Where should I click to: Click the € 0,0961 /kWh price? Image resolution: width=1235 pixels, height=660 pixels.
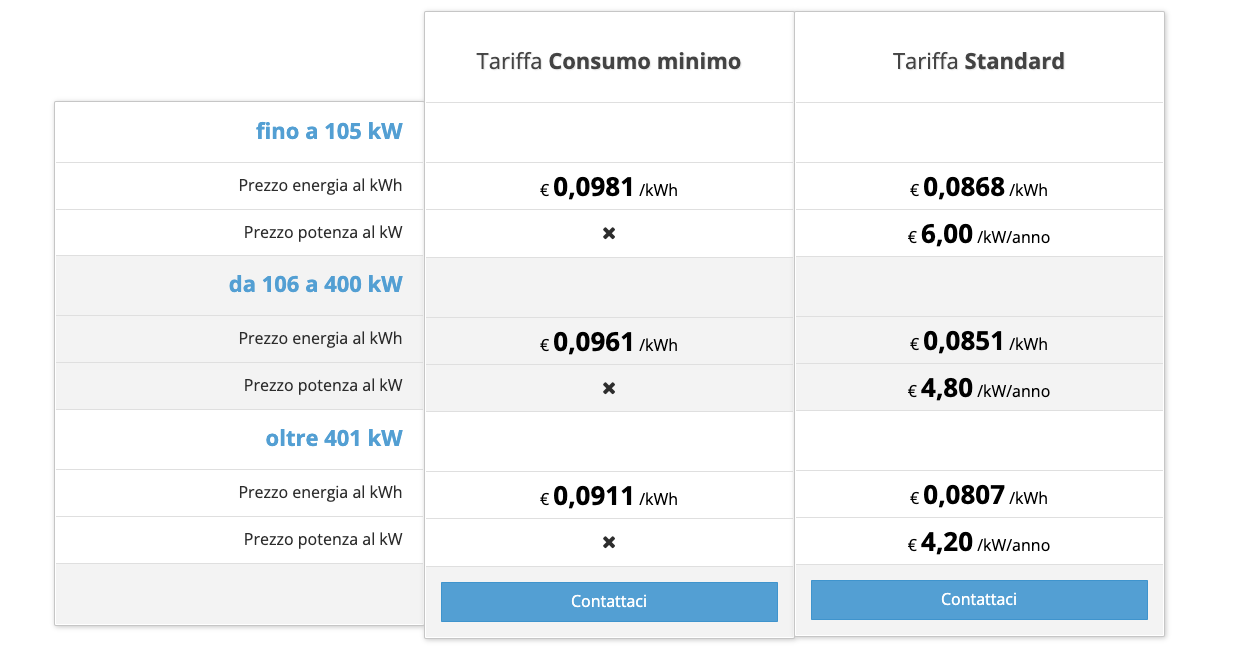point(609,343)
